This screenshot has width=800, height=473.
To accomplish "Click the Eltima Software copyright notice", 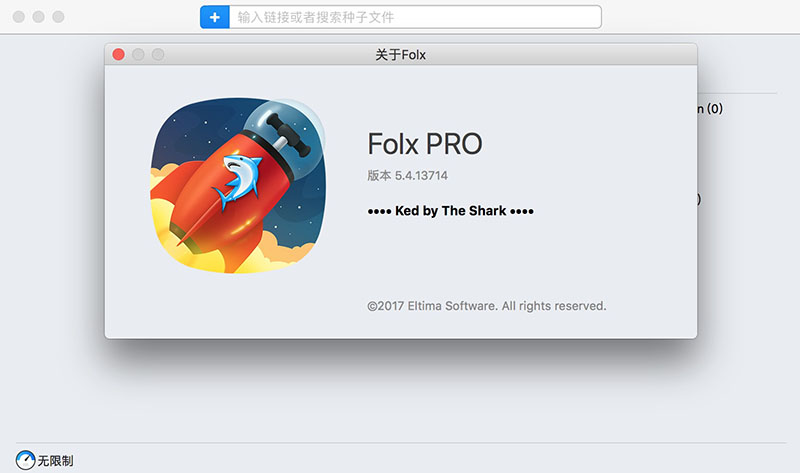I will click(486, 305).
